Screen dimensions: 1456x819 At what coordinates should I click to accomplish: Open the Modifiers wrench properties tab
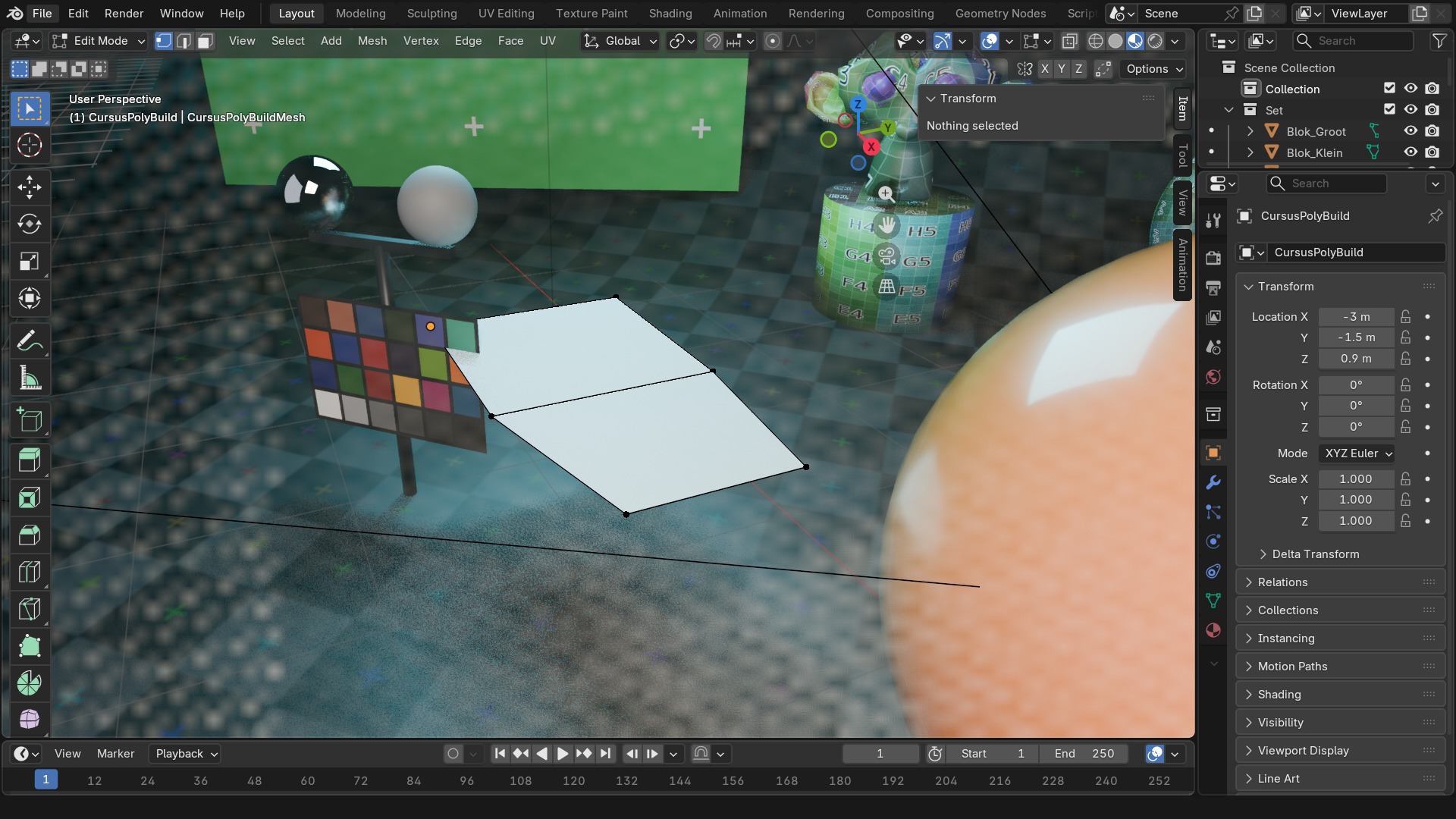[1213, 482]
